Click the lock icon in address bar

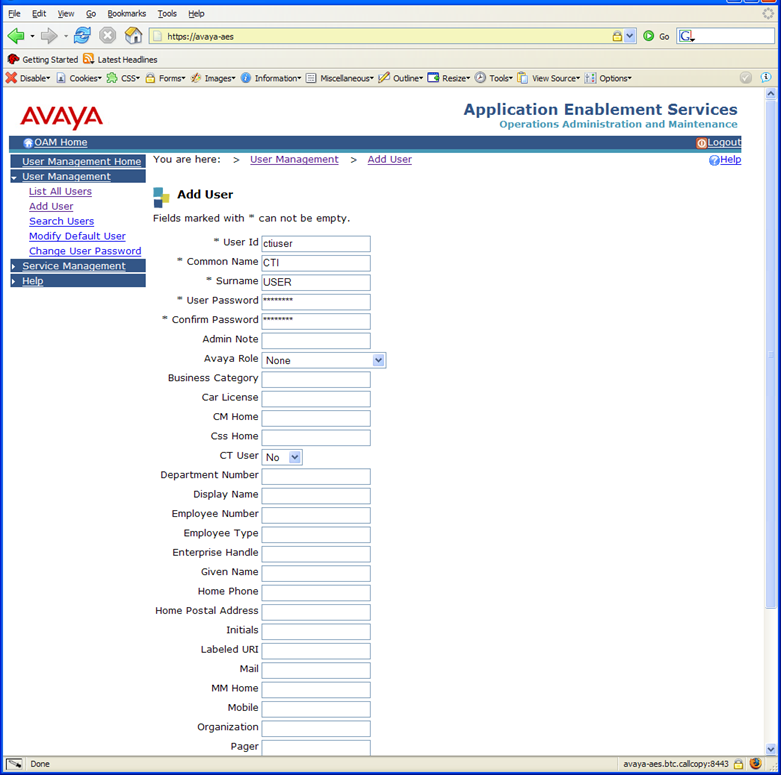(x=617, y=36)
